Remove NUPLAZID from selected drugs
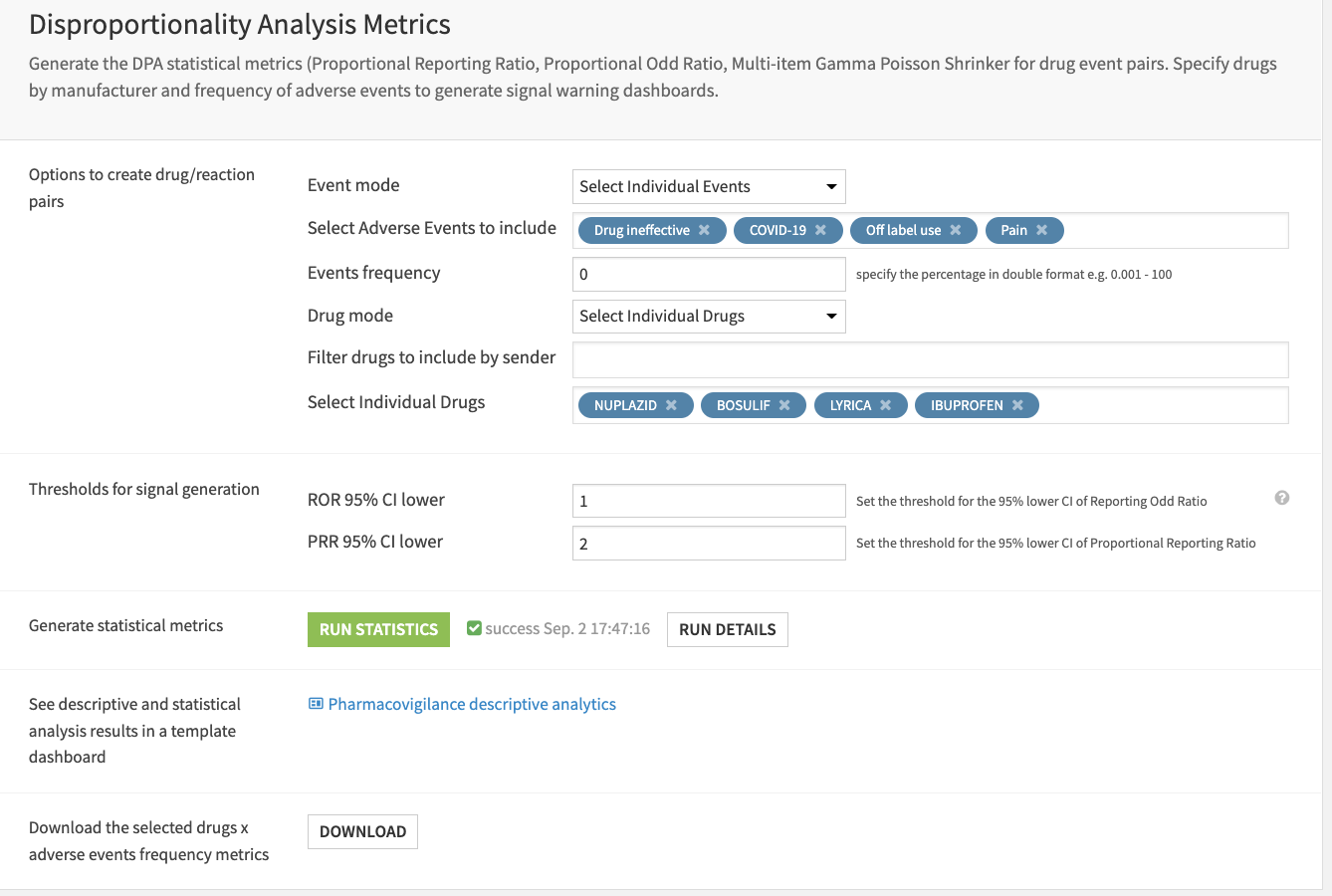1332x896 pixels. (673, 405)
